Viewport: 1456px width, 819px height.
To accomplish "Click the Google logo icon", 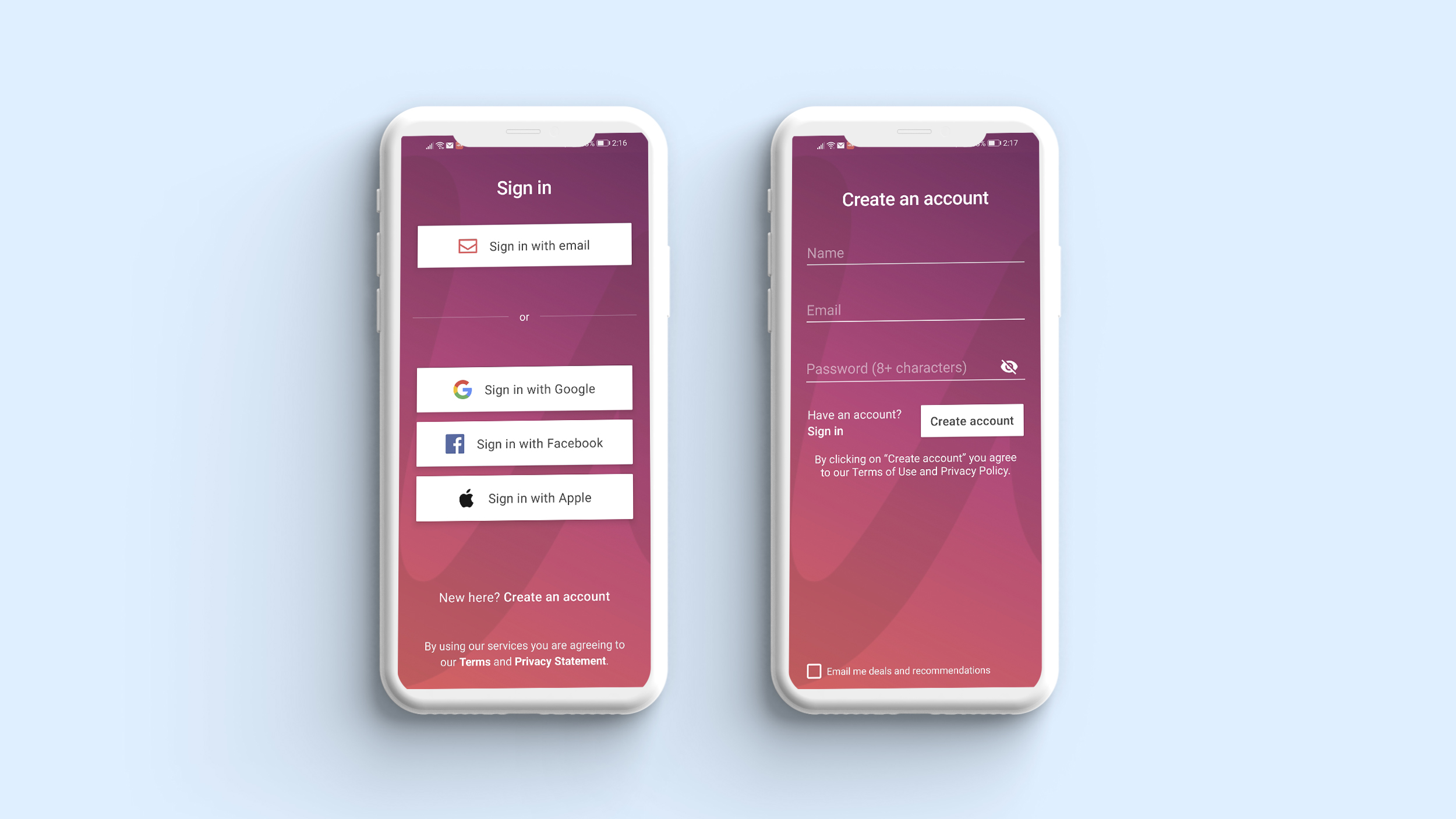I will point(464,390).
